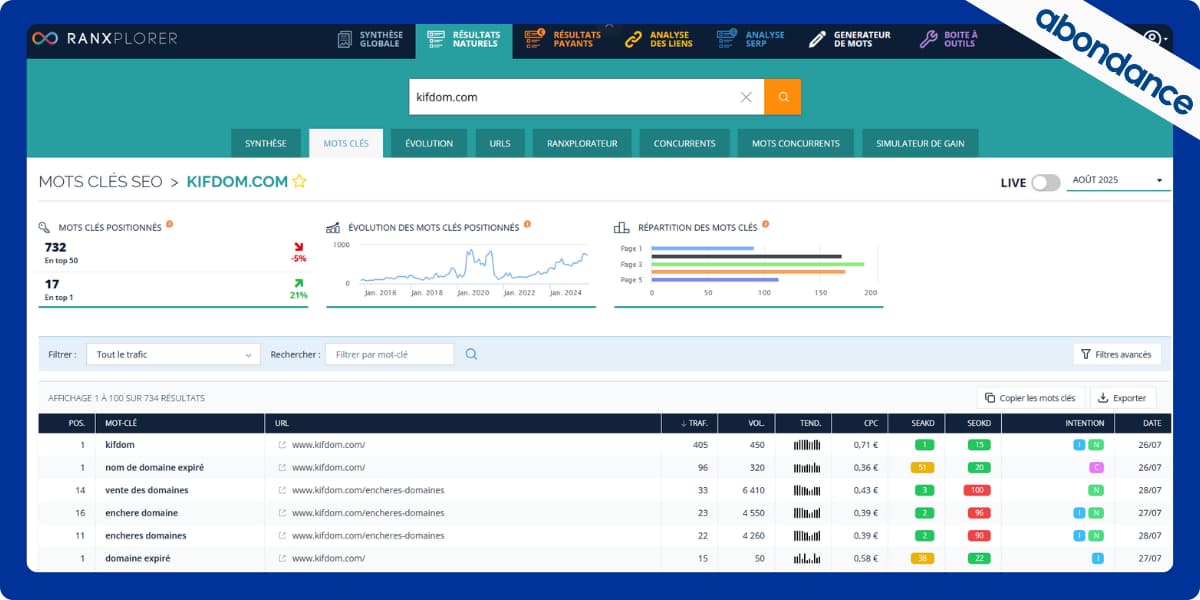Click the C intention badge for nom de domaine expiré

click(x=1096, y=467)
